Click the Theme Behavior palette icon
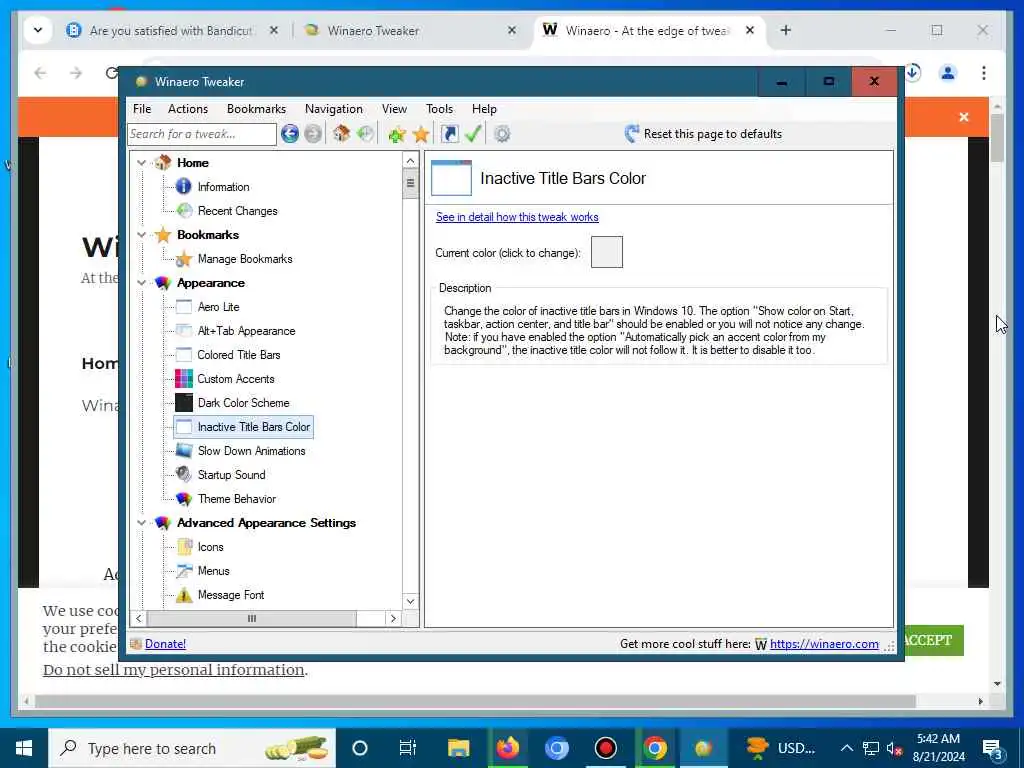 tap(184, 499)
